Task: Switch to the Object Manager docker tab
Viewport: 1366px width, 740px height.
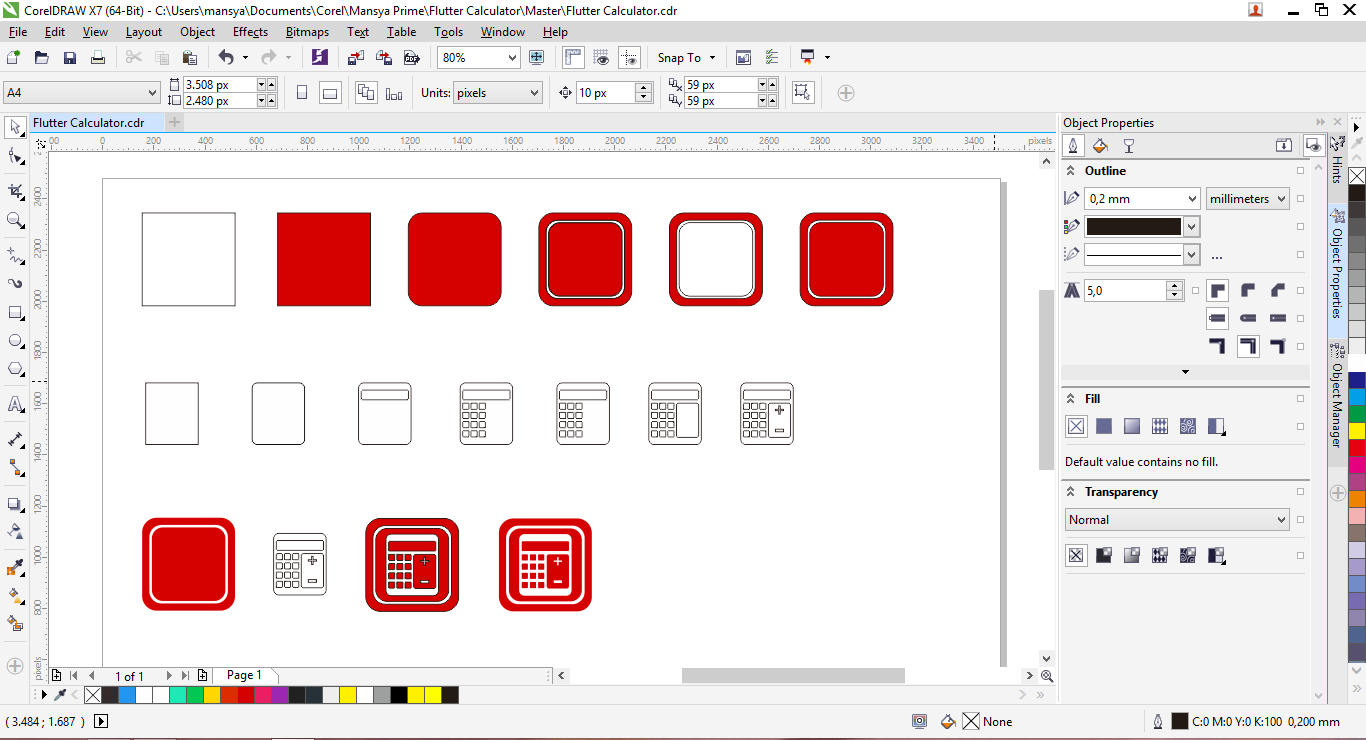Action: coord(1336,403)
